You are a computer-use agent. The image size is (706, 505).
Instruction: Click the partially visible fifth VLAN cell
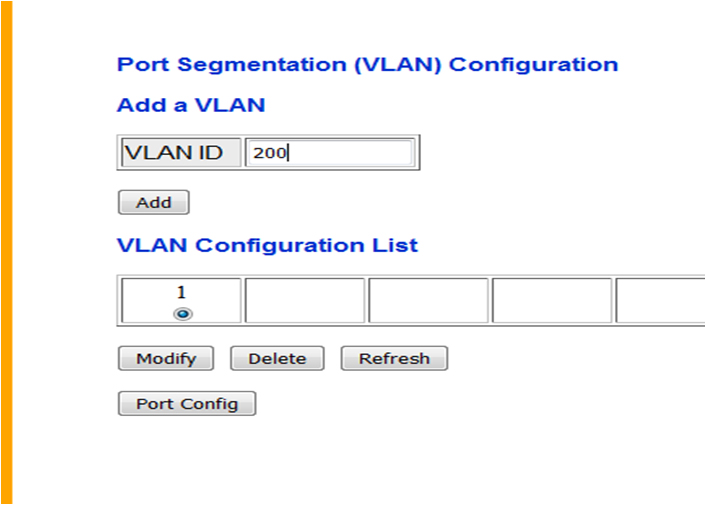661,301
